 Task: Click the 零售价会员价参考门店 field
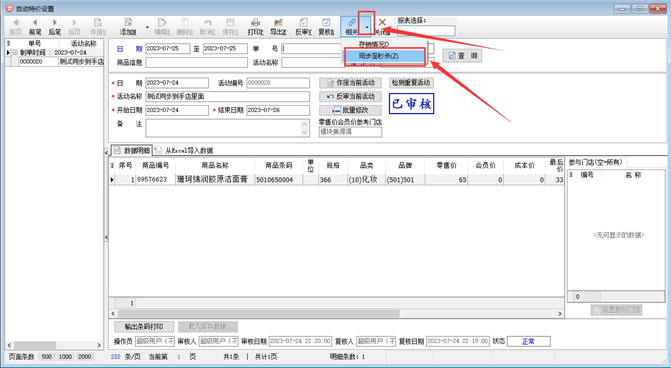[x=350, y=132]
